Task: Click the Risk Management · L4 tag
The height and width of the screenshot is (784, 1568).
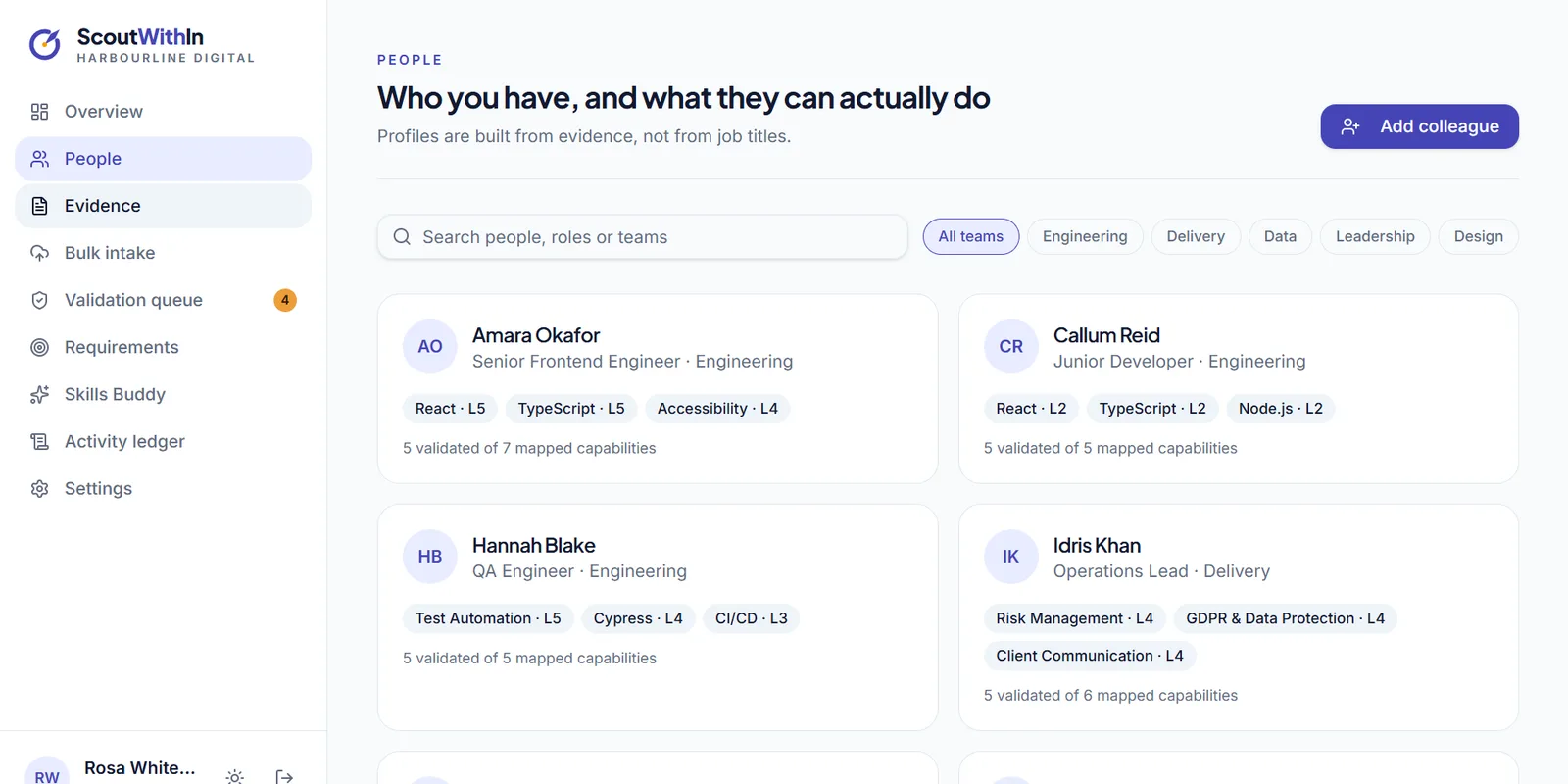Action: click(x=1075, y=618)
